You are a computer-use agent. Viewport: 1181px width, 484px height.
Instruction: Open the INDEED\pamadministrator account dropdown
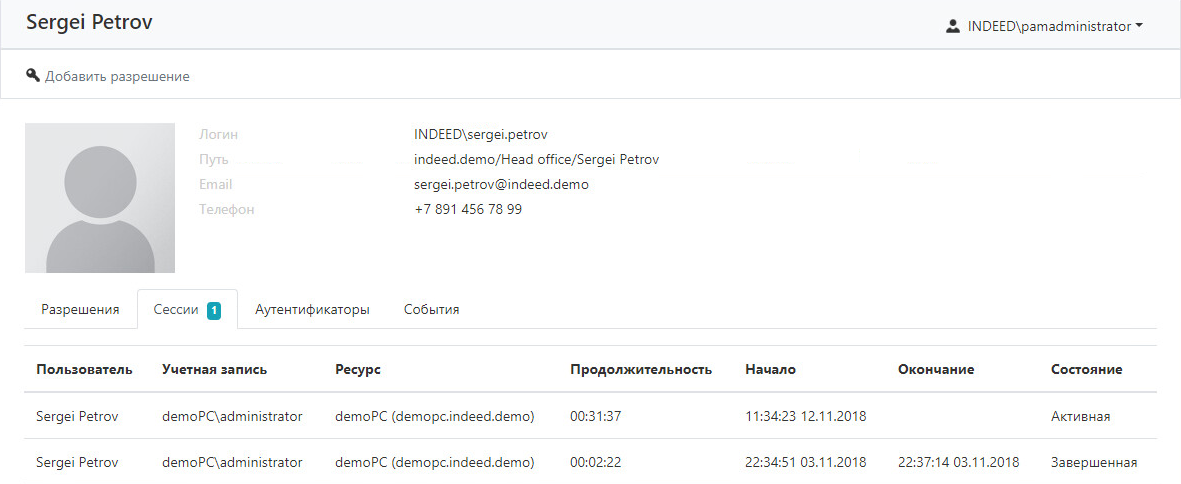[x=1047, y=27]
